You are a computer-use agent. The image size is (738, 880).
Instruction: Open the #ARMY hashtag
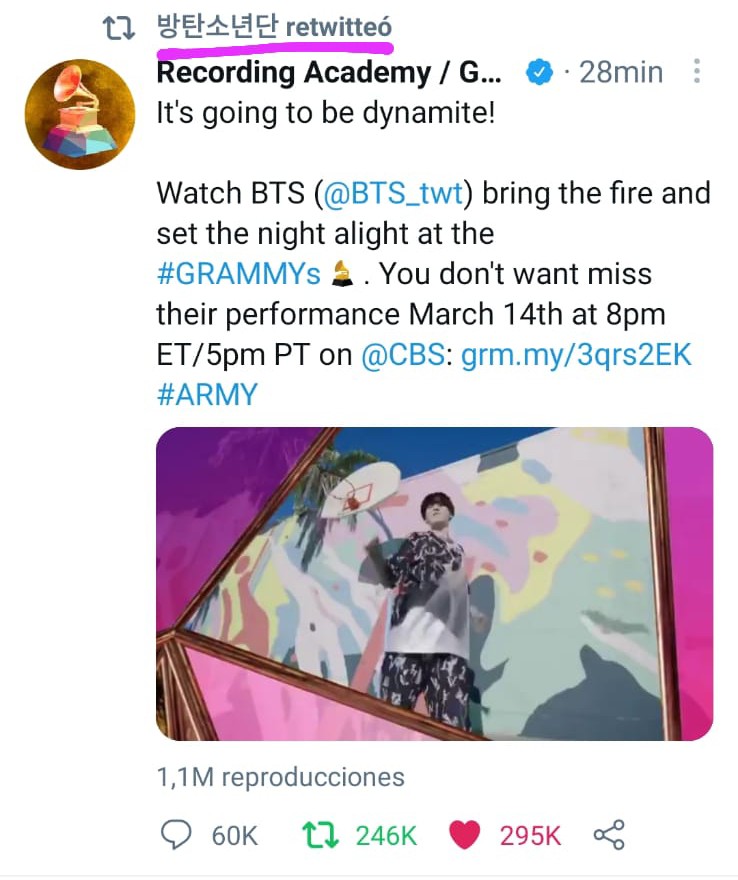coord(207,394)
